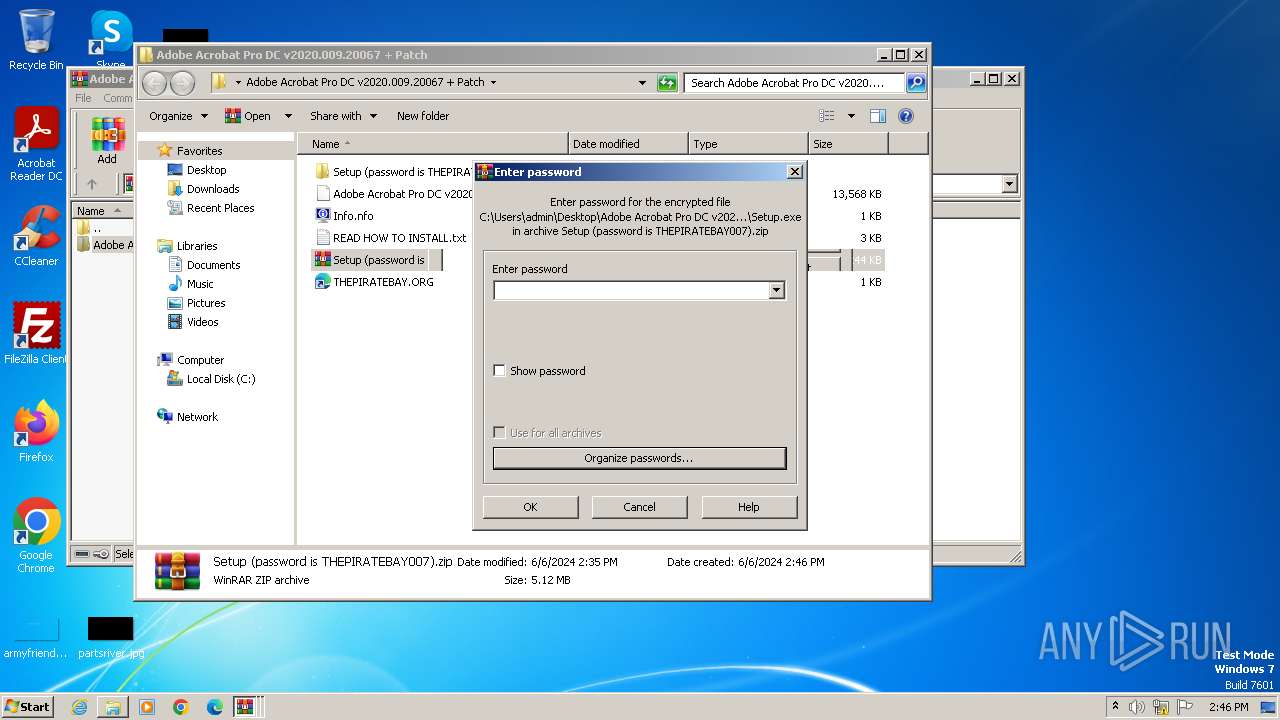Click the change view icon in Explorer
The height and width of the screenshot is (720, 1280).
coord(827,116)
